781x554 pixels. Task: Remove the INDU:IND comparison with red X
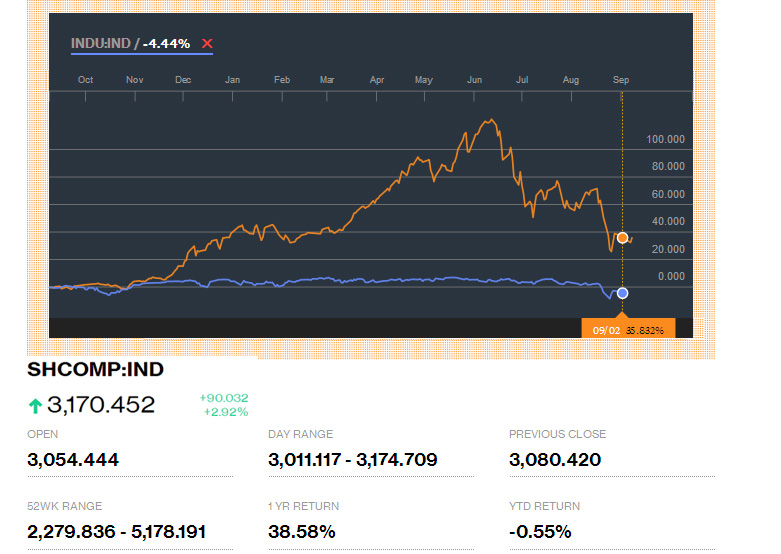pyautogui.click(x=207, y=43)
